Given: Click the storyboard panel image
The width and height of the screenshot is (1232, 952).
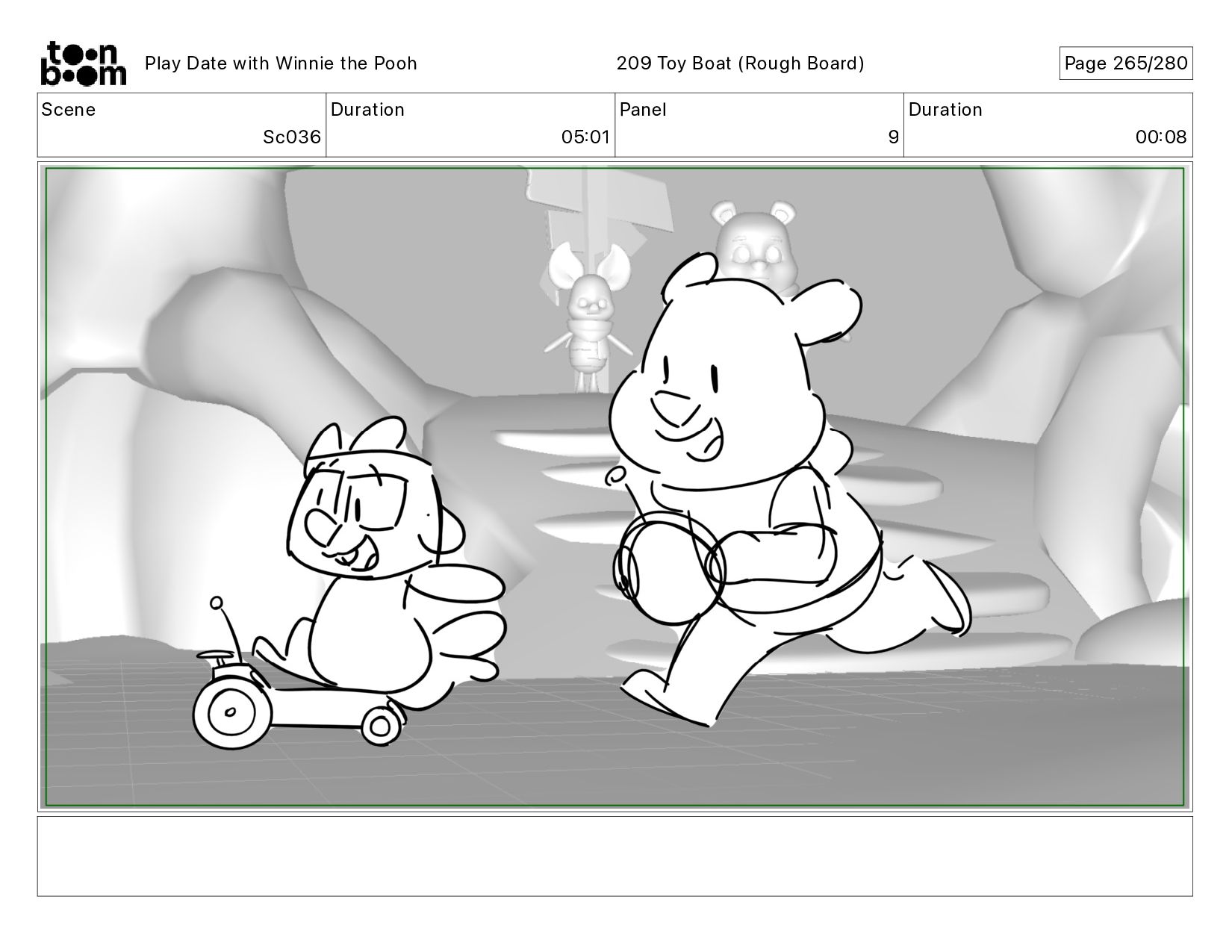Looking at the screenshot, I should click(615, 487).
